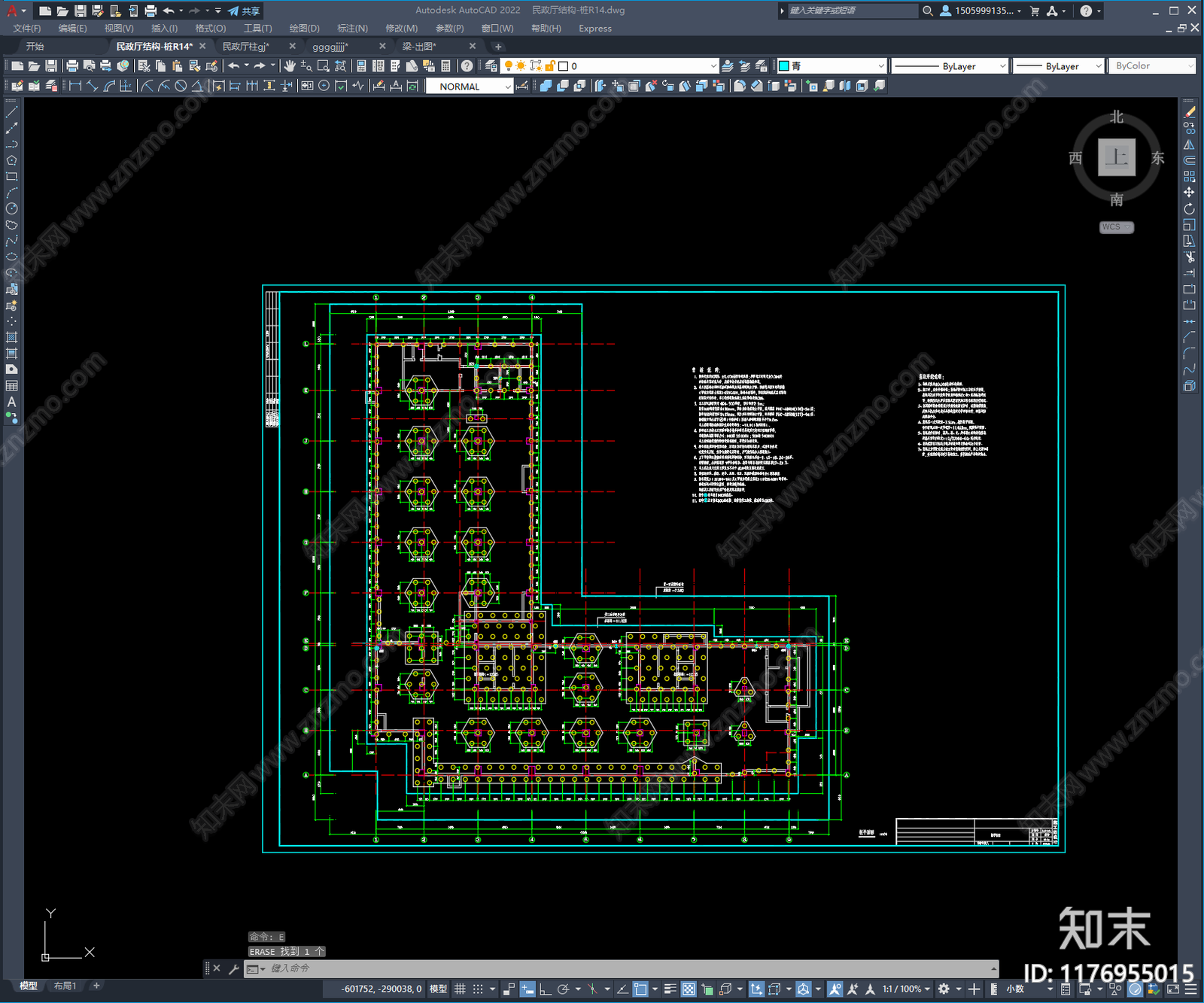
Task: Toggle ortho mode in the status bar
Action: click(x=545, y=989)
